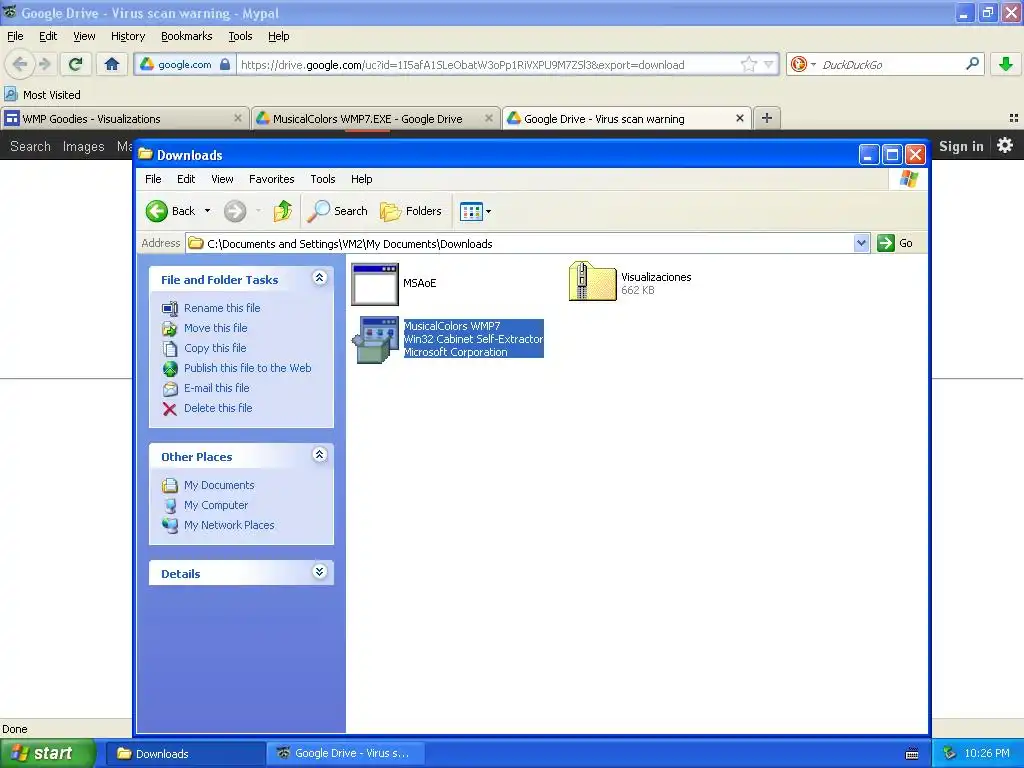1024x768 pixels.
Task: Click Copy this file
Action: point(215,348)
